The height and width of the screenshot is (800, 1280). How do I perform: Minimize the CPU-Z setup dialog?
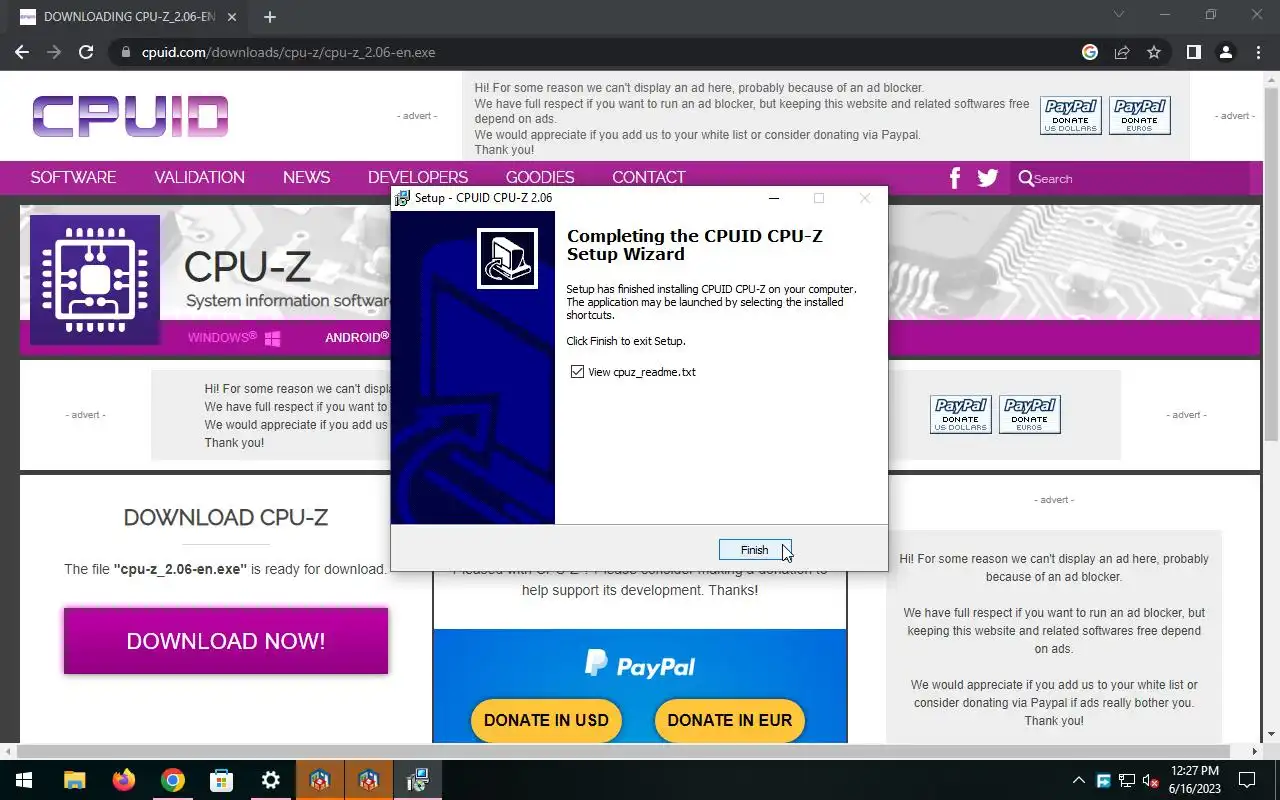[773, 198]
